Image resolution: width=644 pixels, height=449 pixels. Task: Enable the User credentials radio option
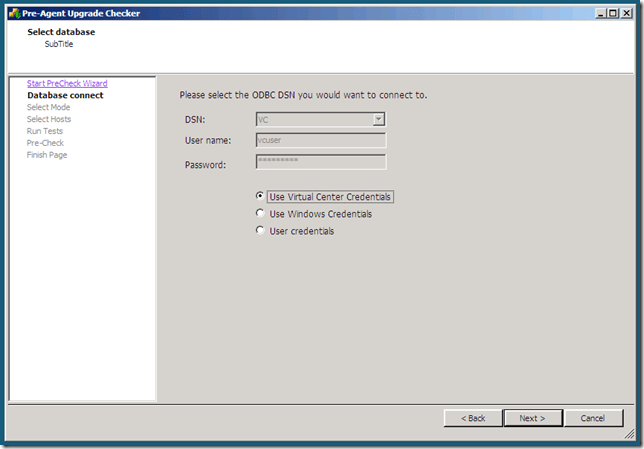pos(261,231)
